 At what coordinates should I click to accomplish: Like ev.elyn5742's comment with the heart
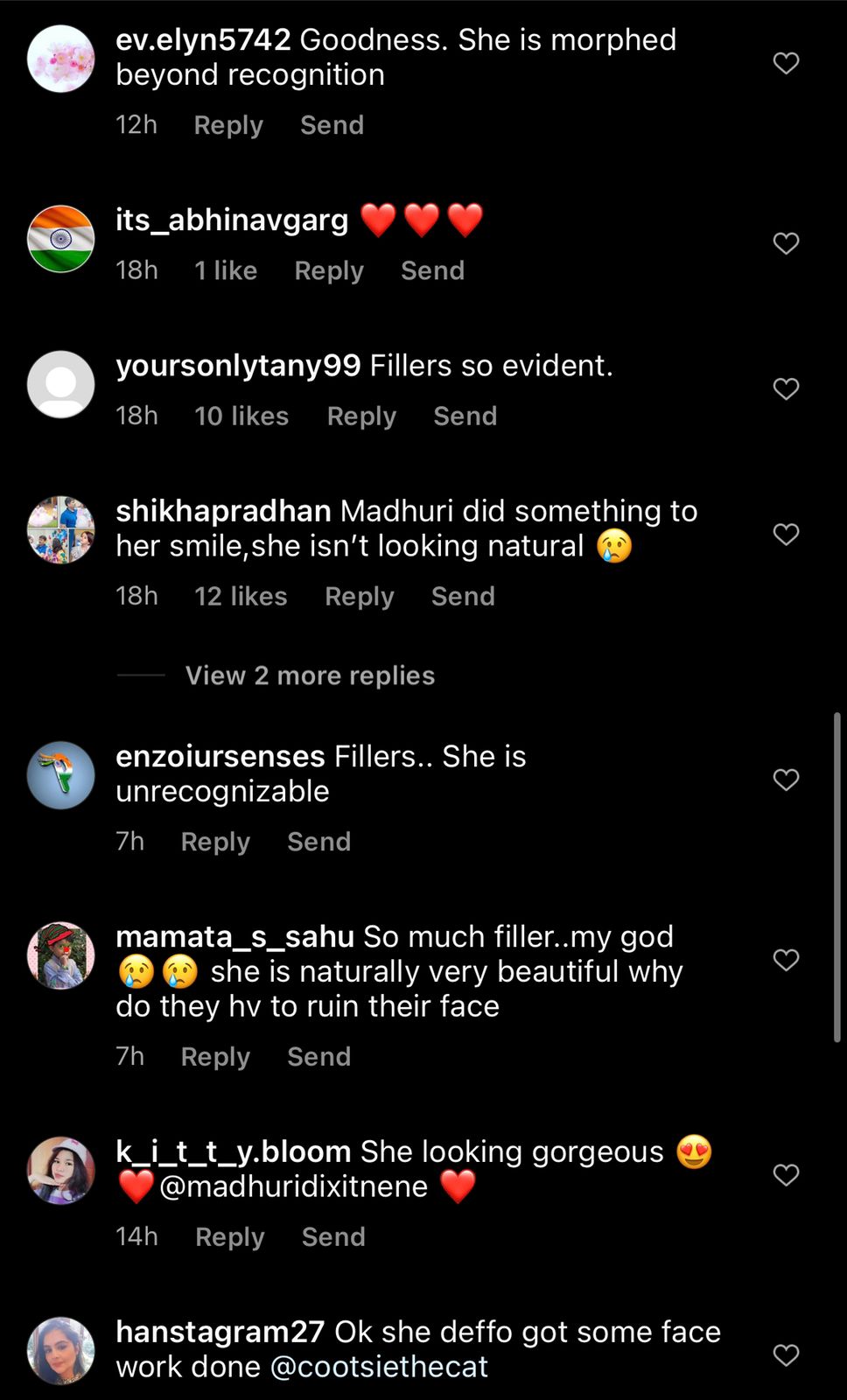(786, 63)
